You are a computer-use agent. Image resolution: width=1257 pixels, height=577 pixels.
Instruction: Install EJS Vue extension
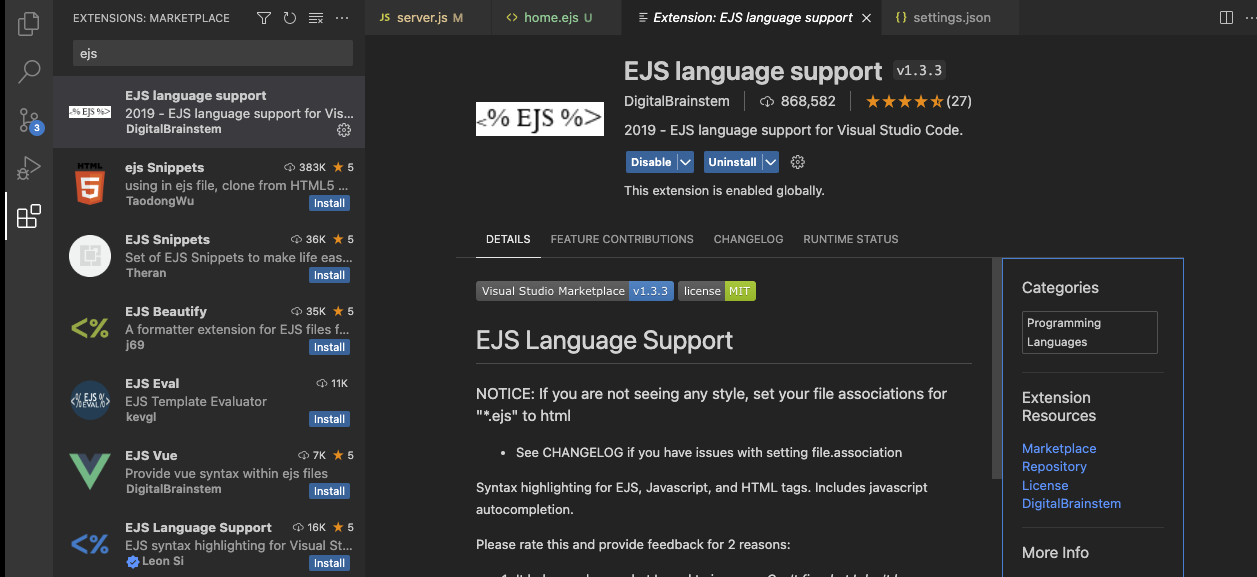point(329,491)
